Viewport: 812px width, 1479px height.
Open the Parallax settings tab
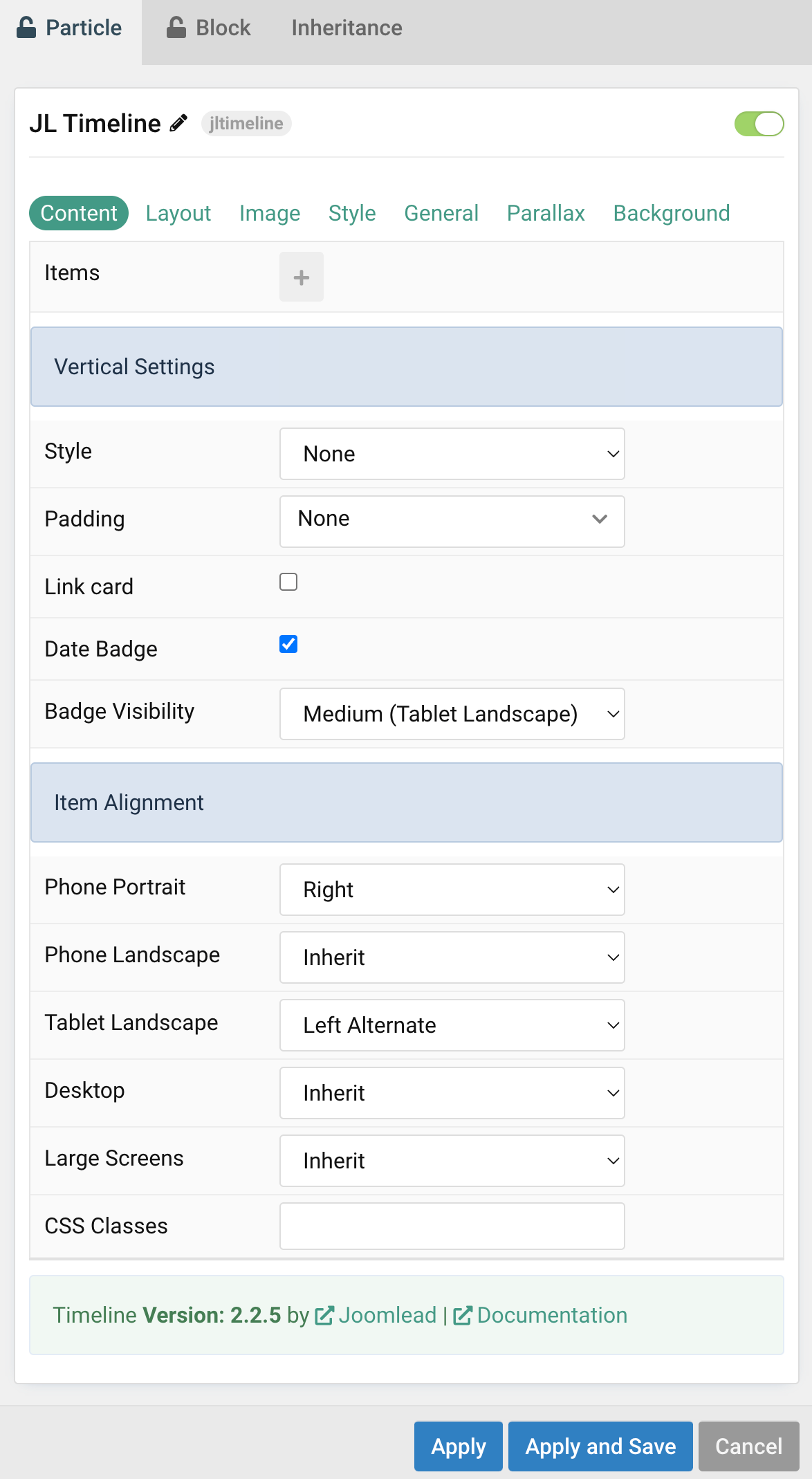coord(546,213)
